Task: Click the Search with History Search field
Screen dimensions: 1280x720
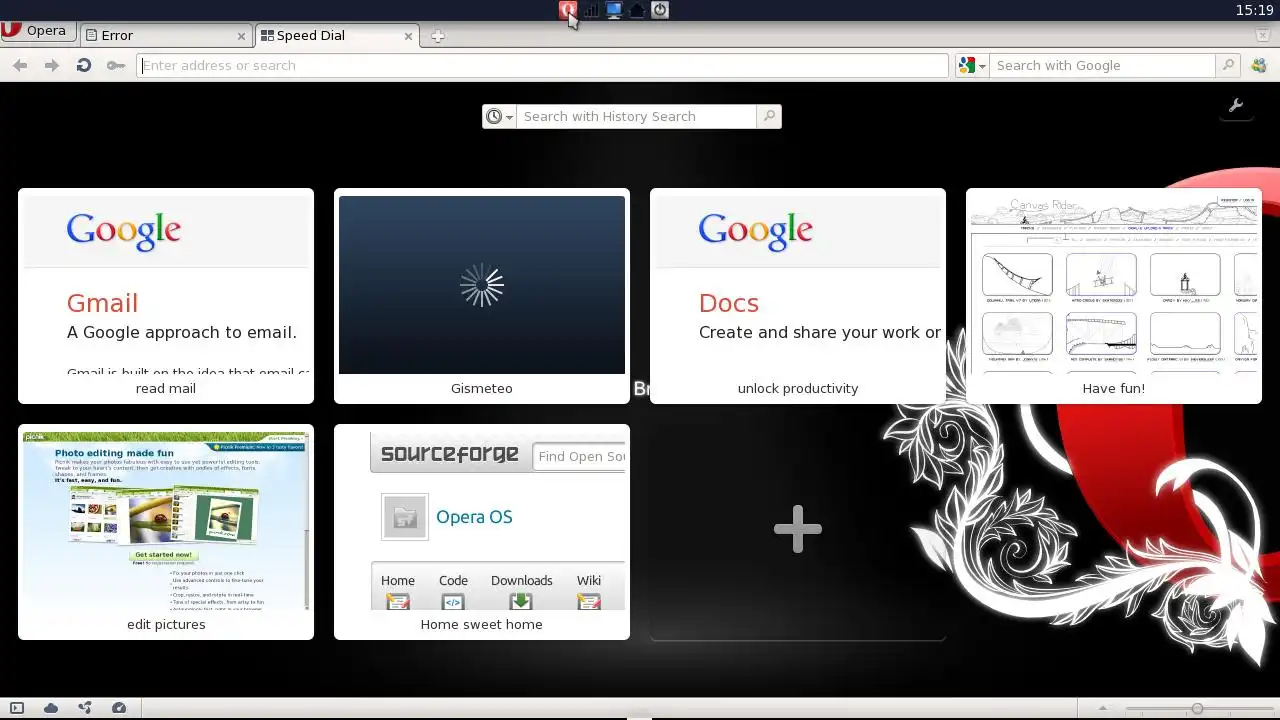Action: [x=636, y=116]
